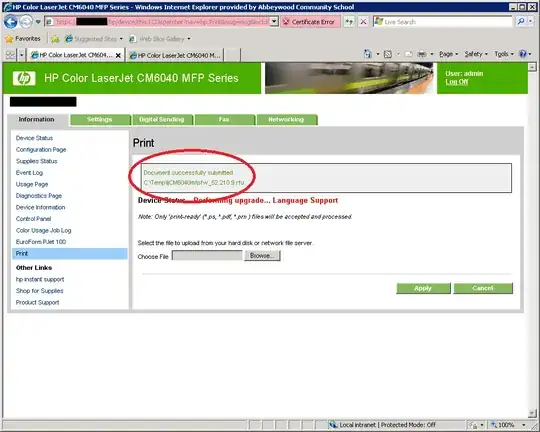Open hp instant support link
Viewport: 540px width, 432px height.
[40, 279]
